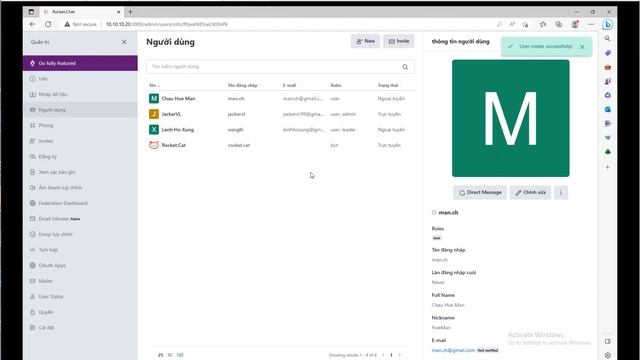Click the Rocket.Cat cat avatar icon
This screenshot has width=640, height=360.
click(x=154, y=145)
